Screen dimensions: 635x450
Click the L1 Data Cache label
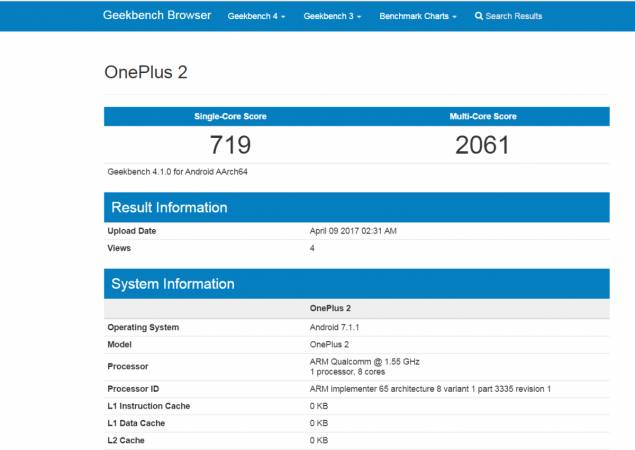[x=136, y=423]
